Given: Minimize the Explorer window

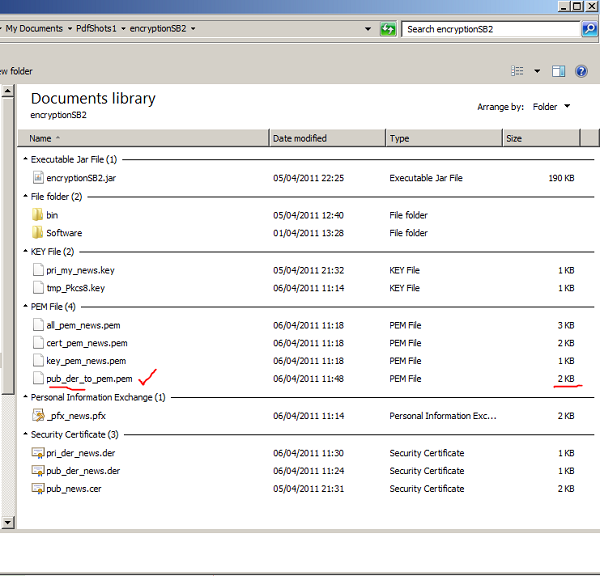Looking at the screenshot, I should pos(564,6).
